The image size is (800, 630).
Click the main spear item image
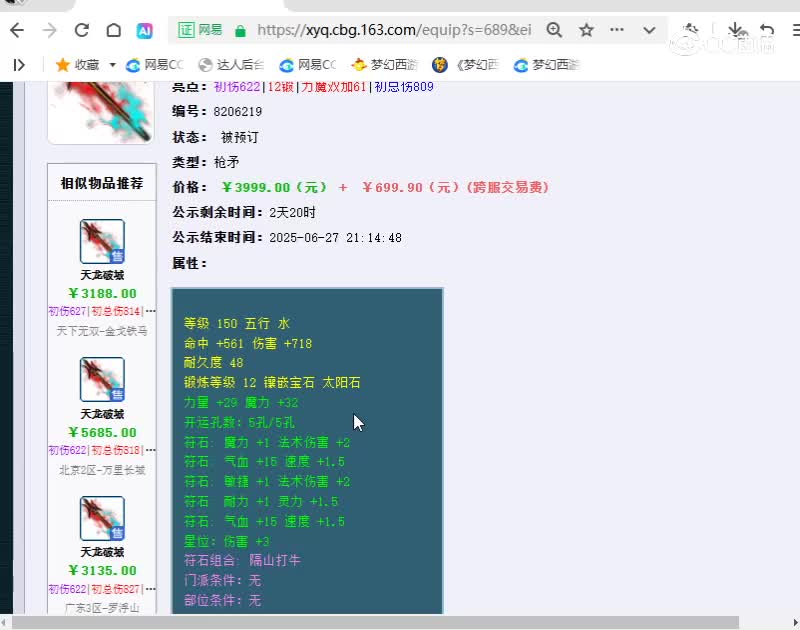point(101,112)
